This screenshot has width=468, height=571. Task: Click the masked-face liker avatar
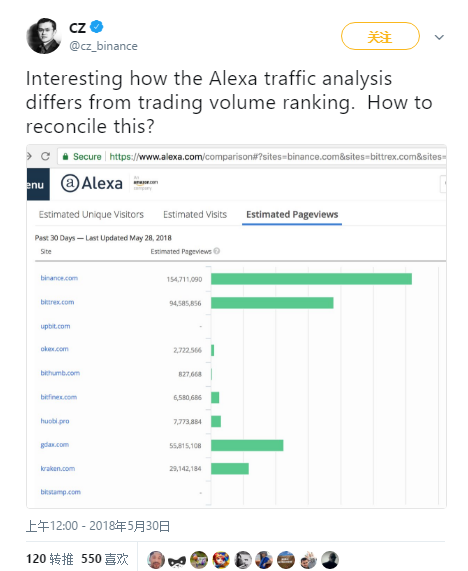177,560
